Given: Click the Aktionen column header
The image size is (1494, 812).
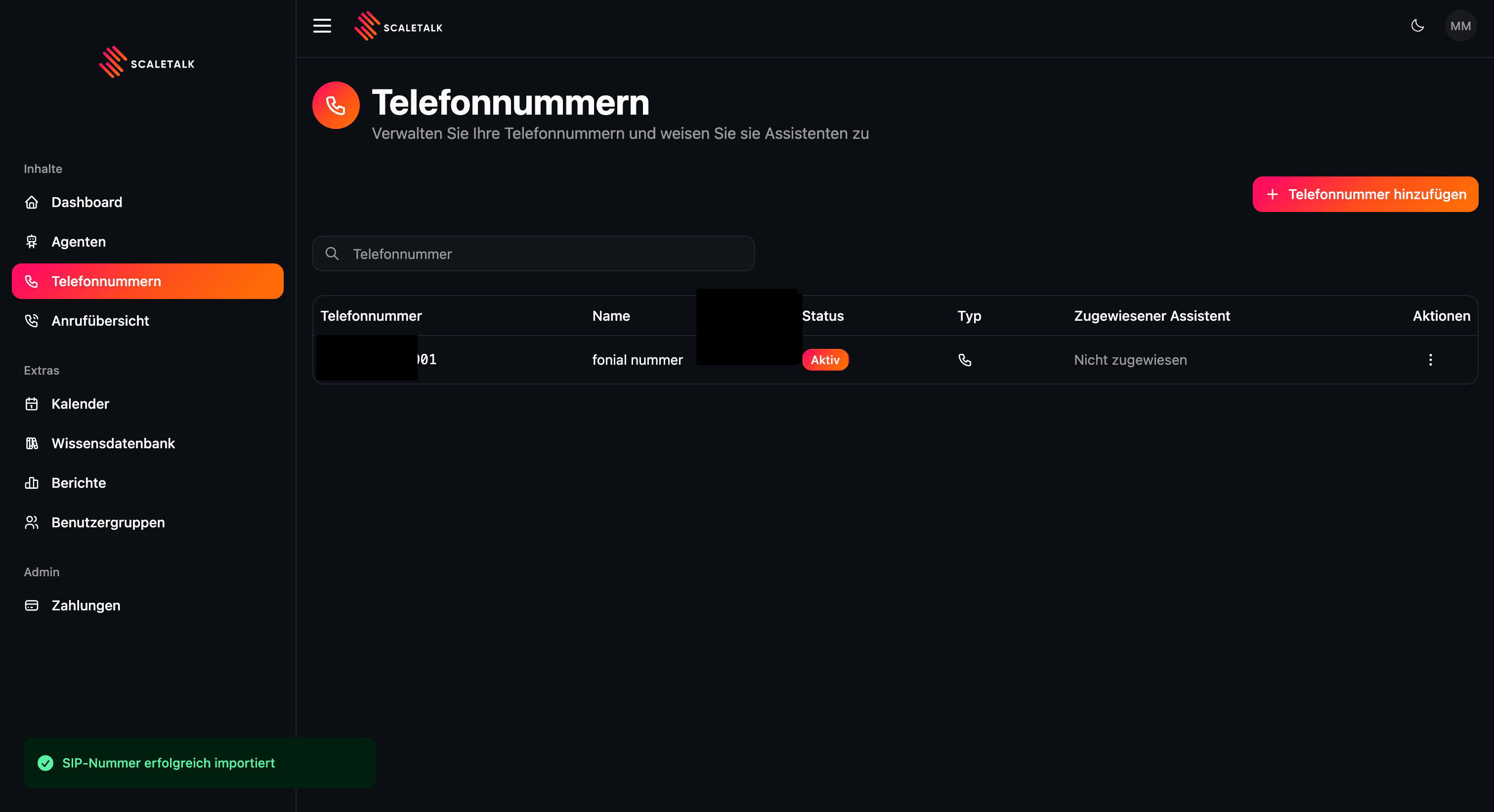Looking at the screenshot, I should (x=1441, y=316).
